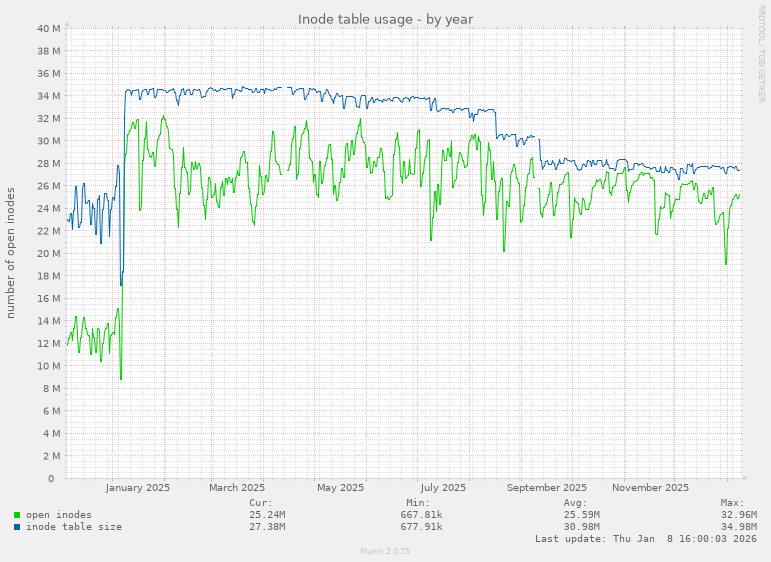Click the 'January 2025' axis label
The width and height of the screenshot is (771, 562).
pyautogui.click(x=138, y=488)
